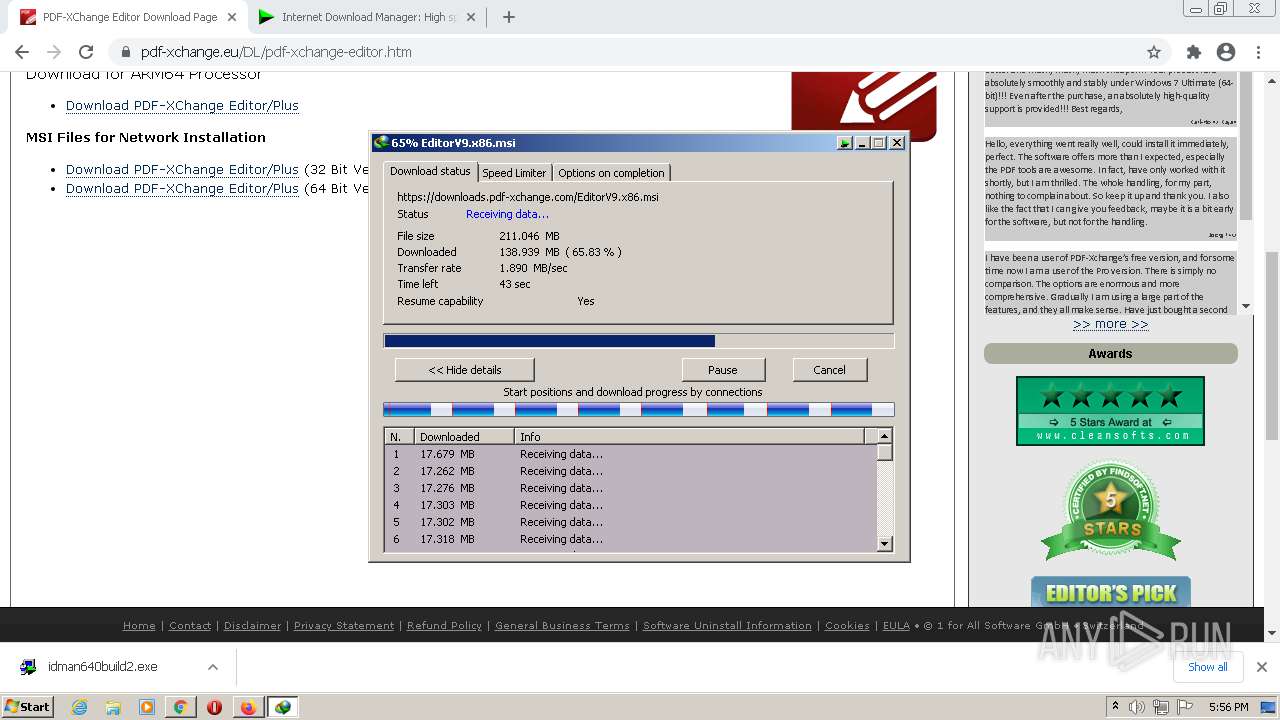Open the Refund Policy footer link
1280x720 pixels.
tap(444, 626)
